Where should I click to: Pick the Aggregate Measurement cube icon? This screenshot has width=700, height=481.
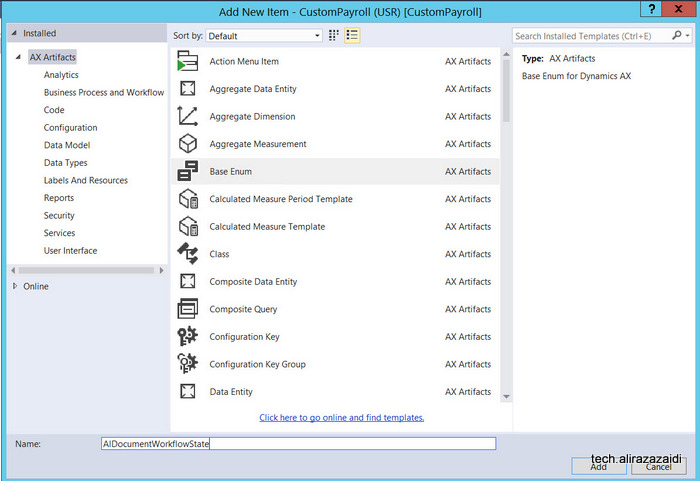click(188, 144)
